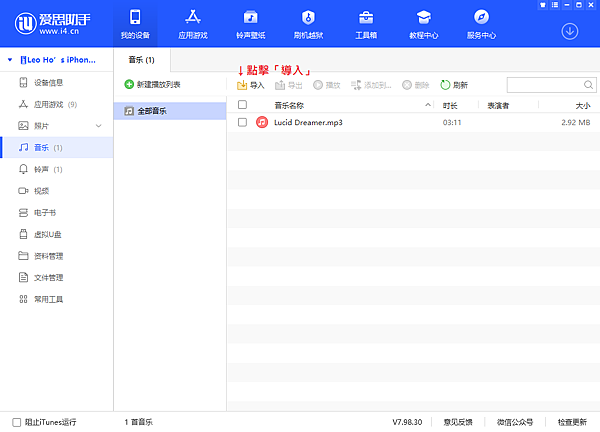Click the 1 首音乐 song count label
The height and width of the screenshot is (432, 600).
(x=139, y=422)
